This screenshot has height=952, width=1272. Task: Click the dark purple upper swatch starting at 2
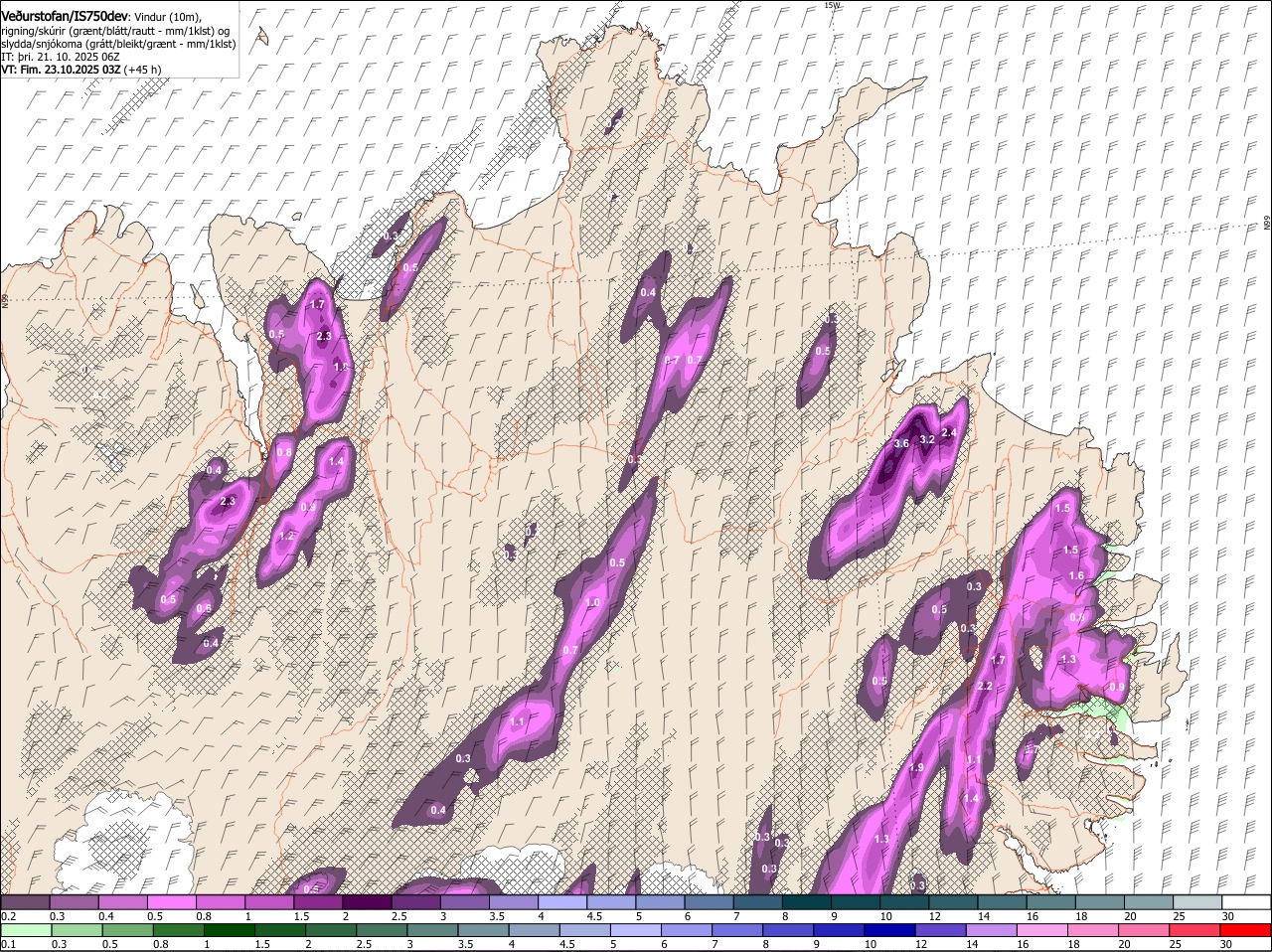click(368, 901)
